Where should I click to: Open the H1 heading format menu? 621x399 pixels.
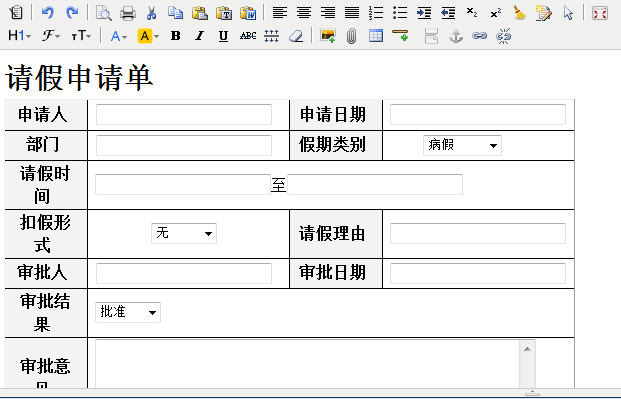[19, 36]
